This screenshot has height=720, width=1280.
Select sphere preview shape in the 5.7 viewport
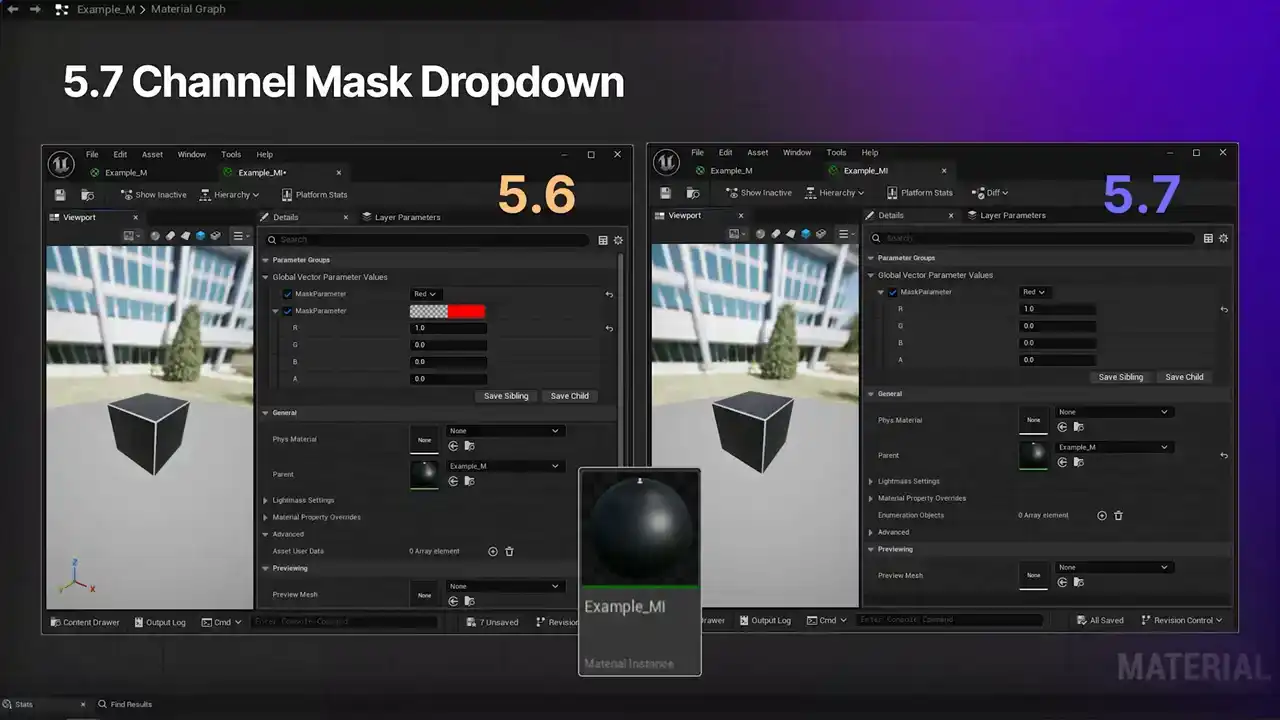click(x=760, y=234)
